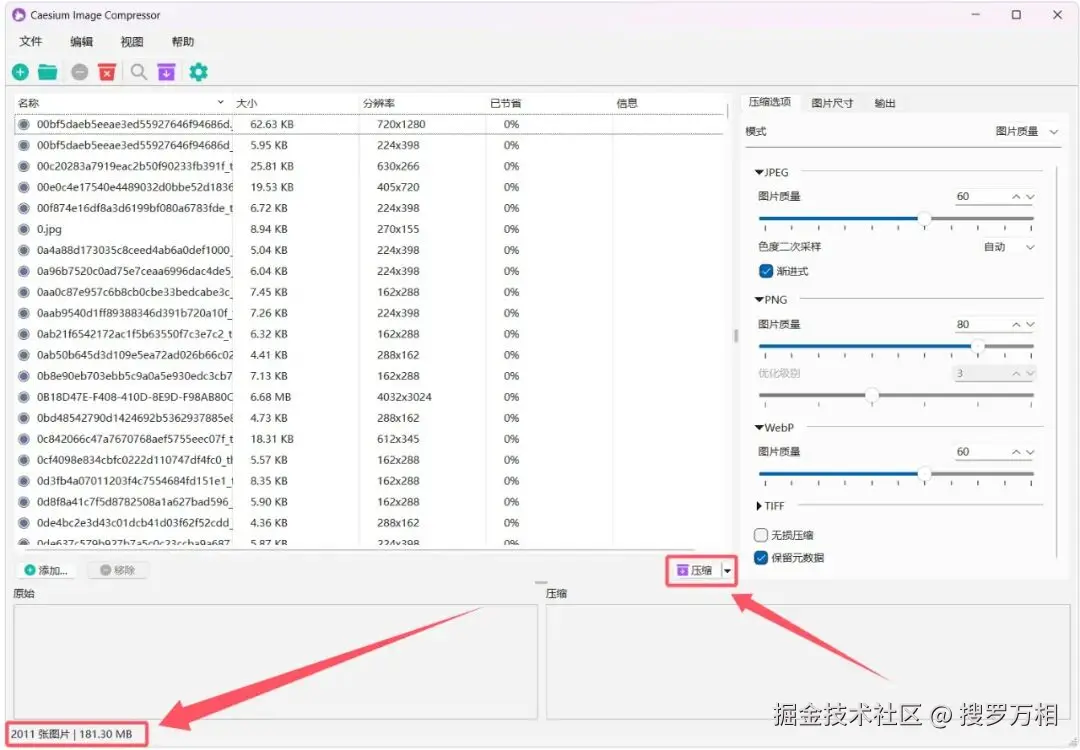Toggle the 无损压缩 checkbox

761,535
